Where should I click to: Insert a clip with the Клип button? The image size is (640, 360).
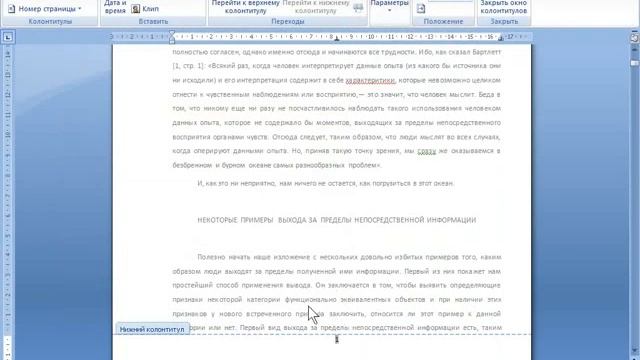[145, 9]
